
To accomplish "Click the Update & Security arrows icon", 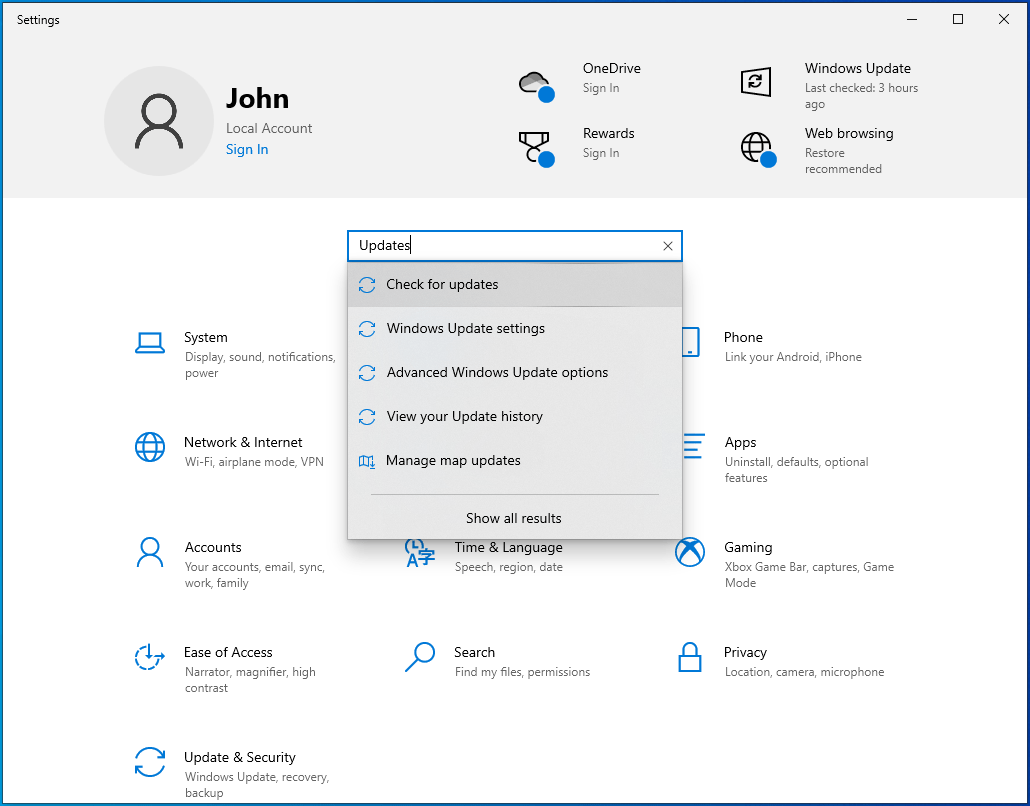I will 150,762.
